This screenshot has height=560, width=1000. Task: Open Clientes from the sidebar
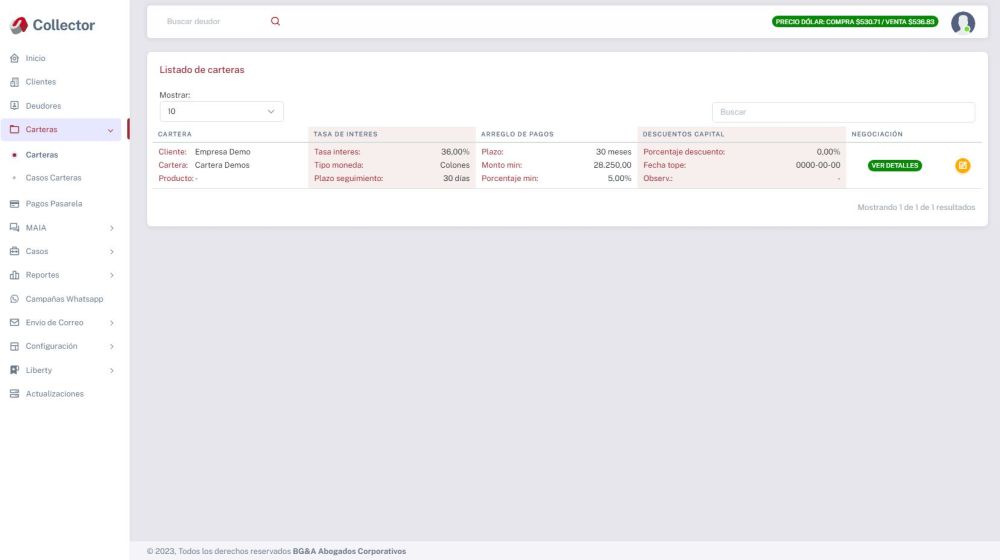[x=40, y=82]
